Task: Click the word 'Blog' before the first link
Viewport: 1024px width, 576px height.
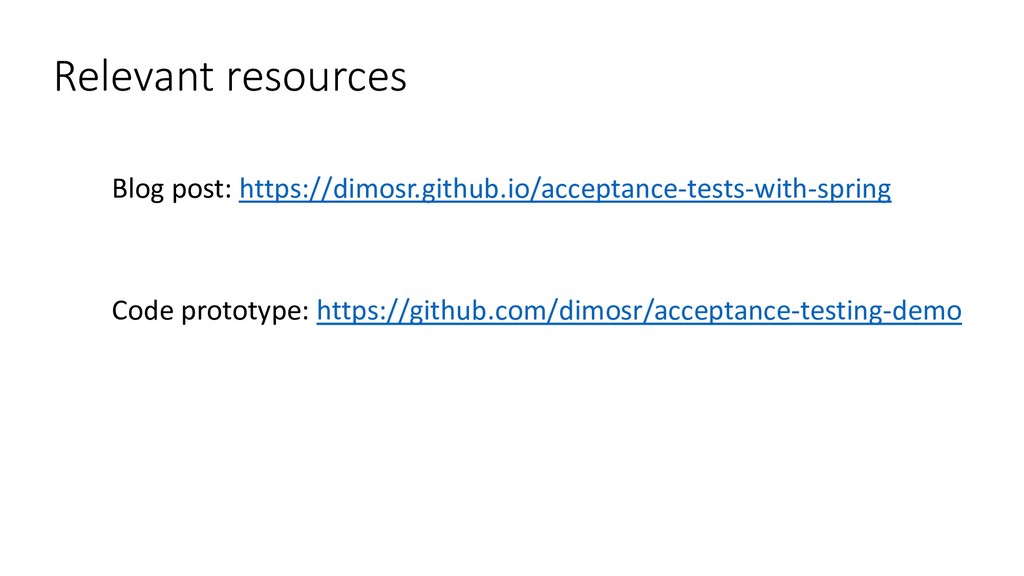Action: click(x=132, y=188)
